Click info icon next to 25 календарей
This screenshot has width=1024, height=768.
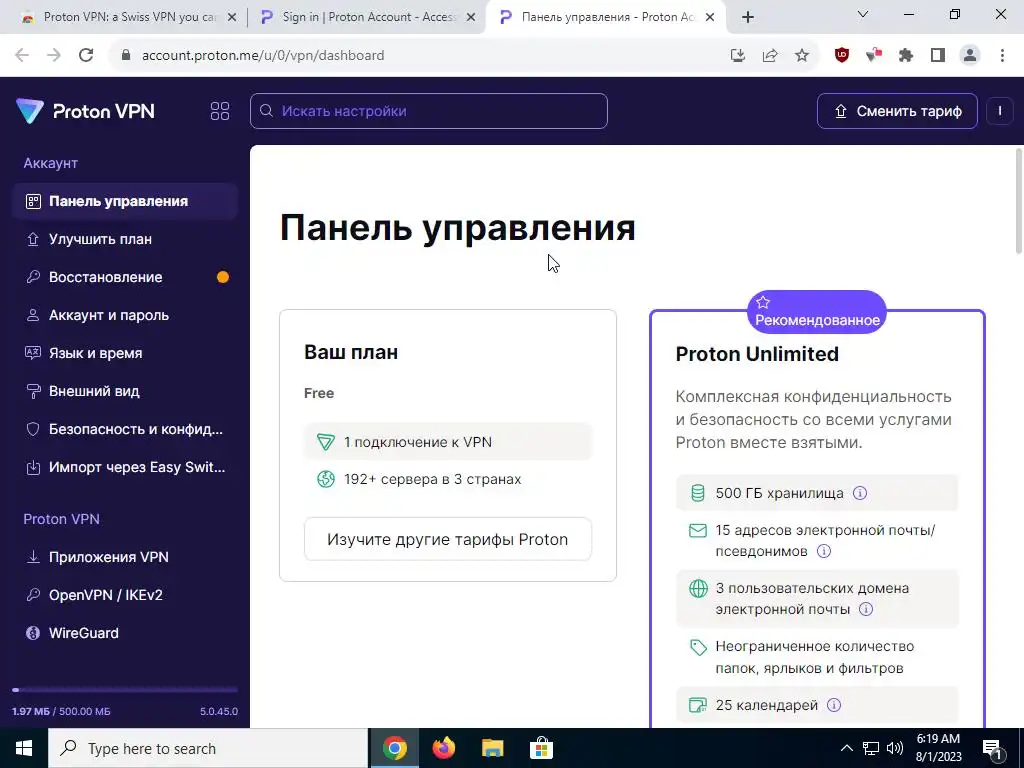(x=834, y=705)
